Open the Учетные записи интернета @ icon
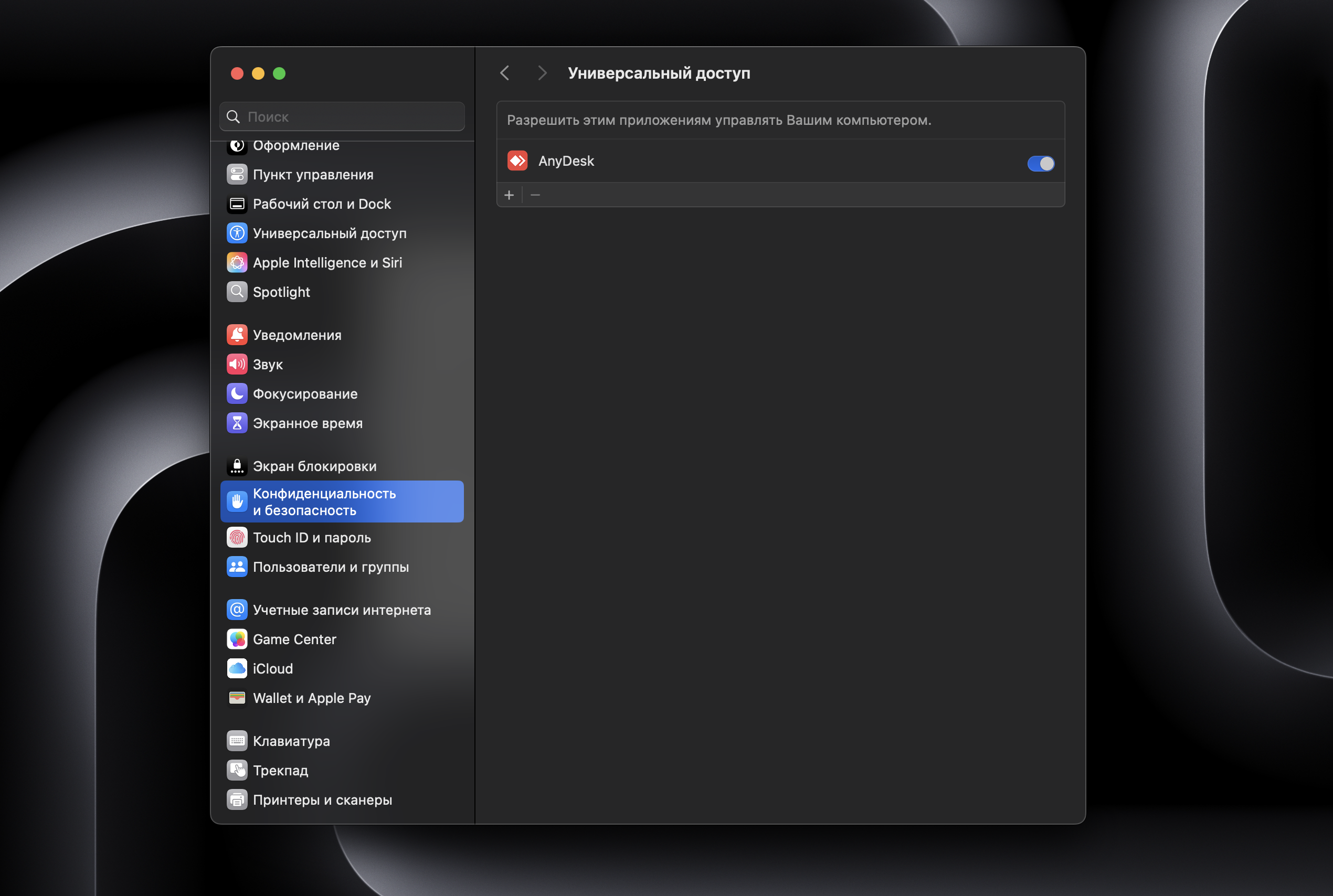1333x896 pixels. coord(237,610)
